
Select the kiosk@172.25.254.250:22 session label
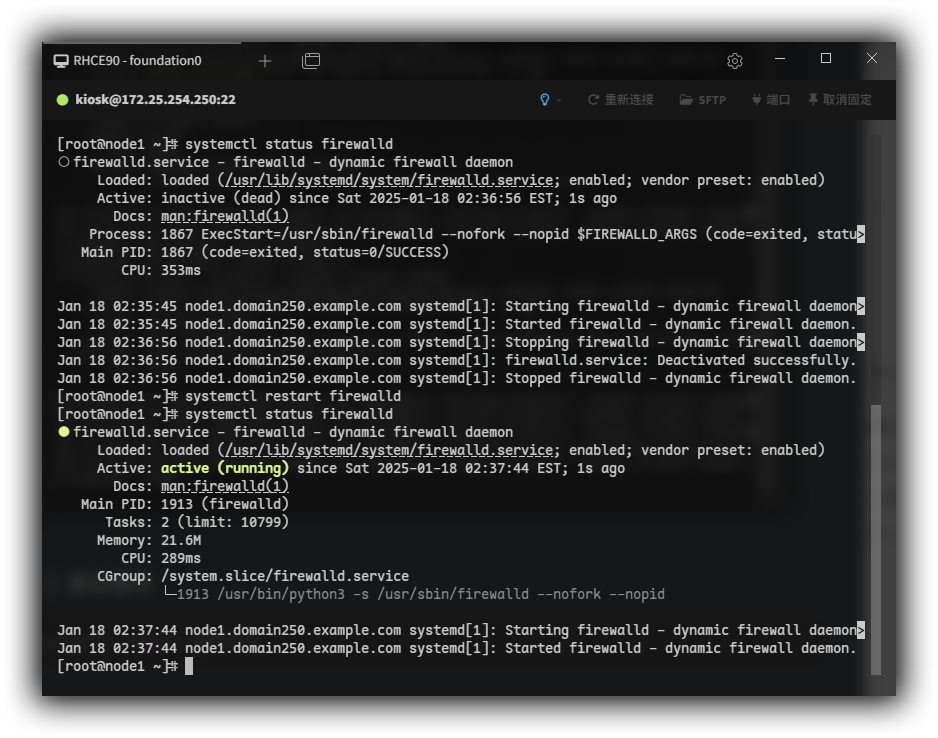(x=155, y=100)
